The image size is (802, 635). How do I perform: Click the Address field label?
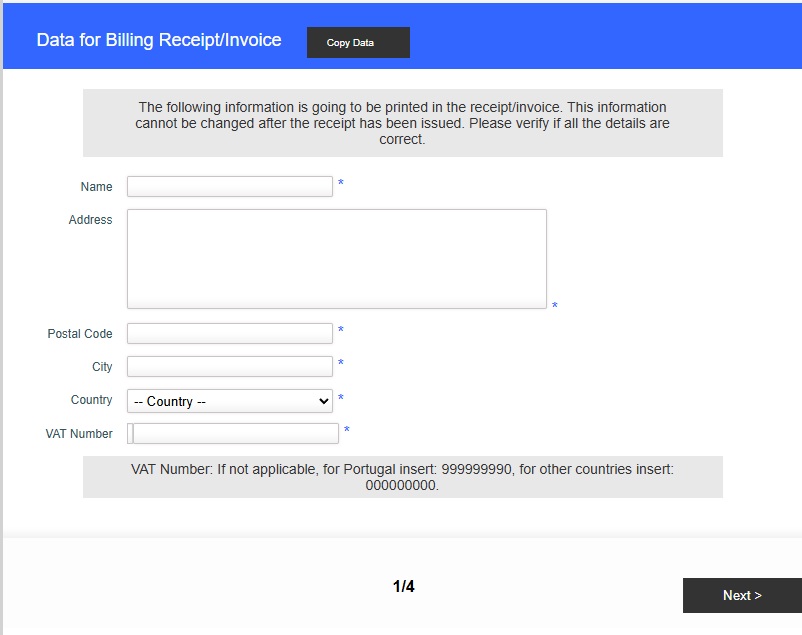point(89,220)
